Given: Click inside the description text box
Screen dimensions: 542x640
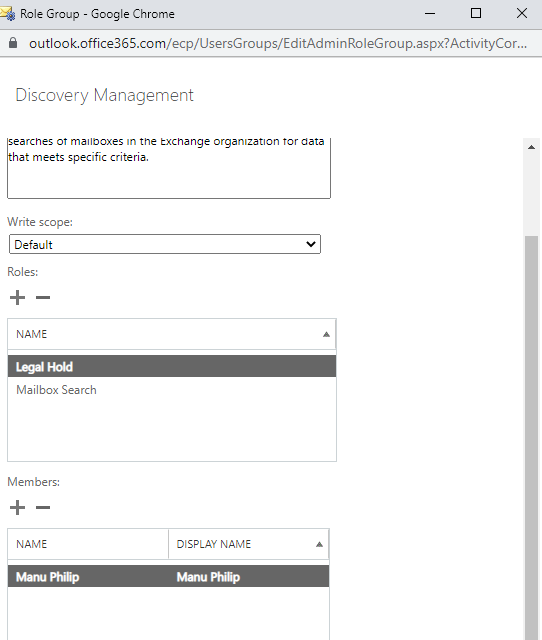Looking at the screenshot, I should [x=169, y=168].
